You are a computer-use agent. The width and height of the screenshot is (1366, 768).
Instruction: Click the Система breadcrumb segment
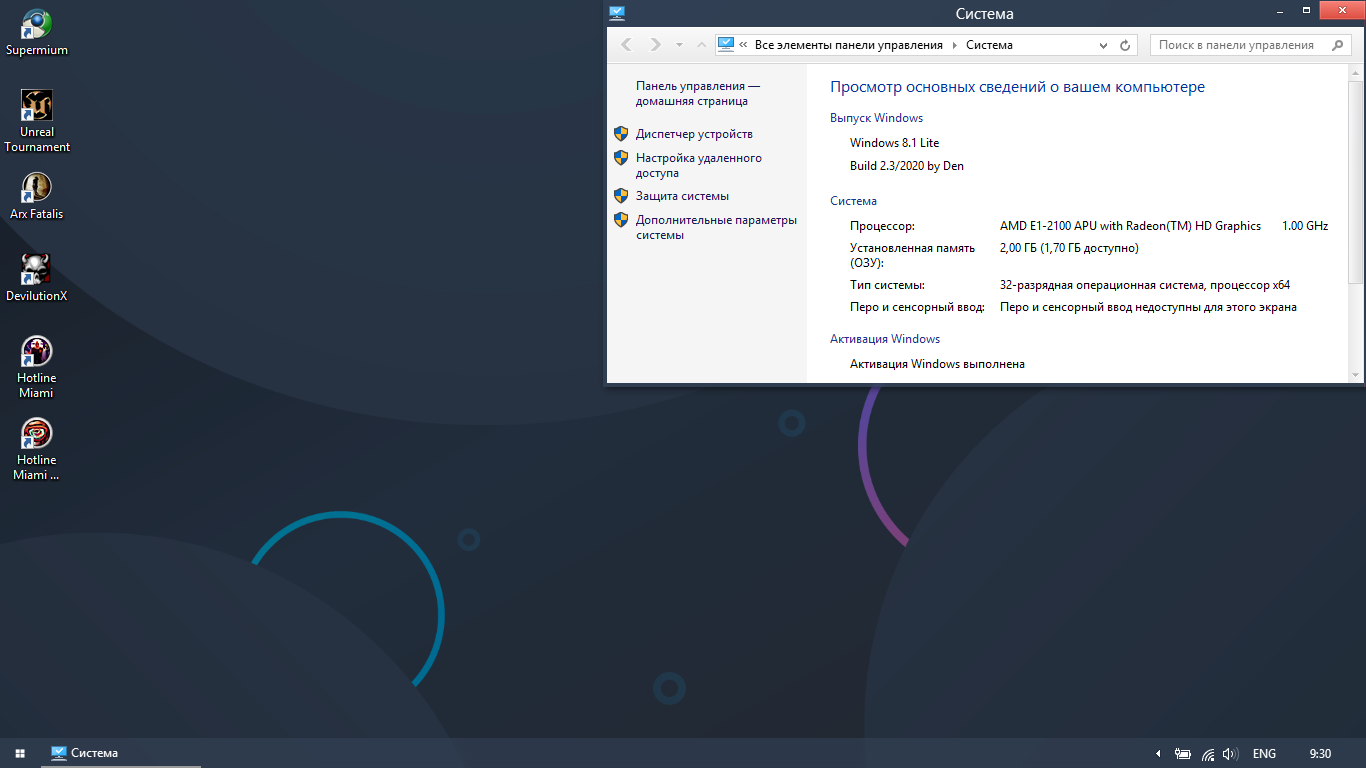tap(989, 45)
